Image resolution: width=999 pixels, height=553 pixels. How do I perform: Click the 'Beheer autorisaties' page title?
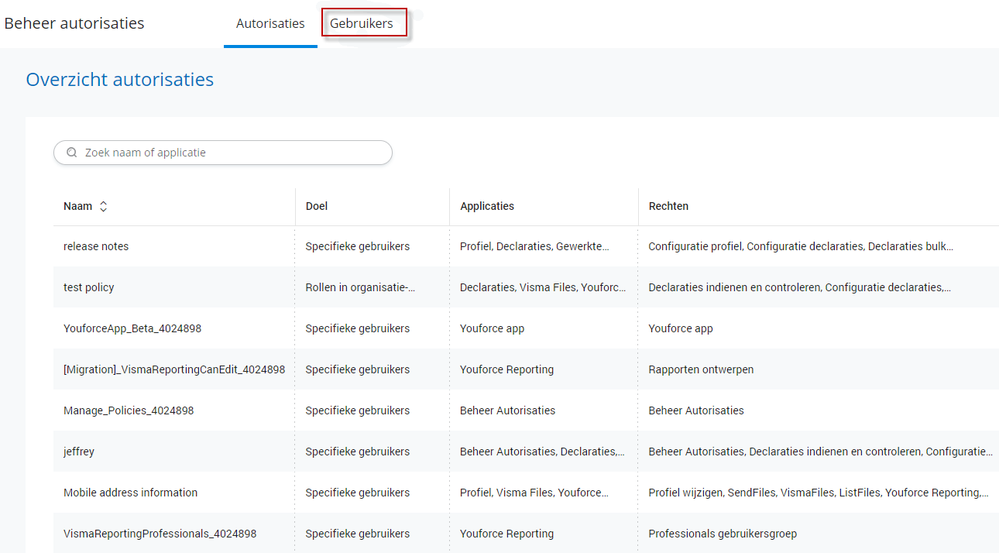tap(75, 23)
